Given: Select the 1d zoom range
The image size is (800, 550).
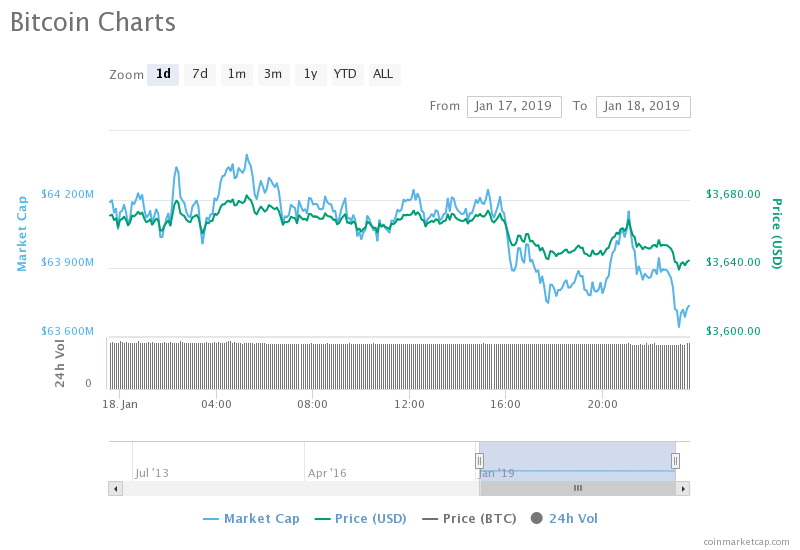Looking at the screenshot, I should (163, 74).
